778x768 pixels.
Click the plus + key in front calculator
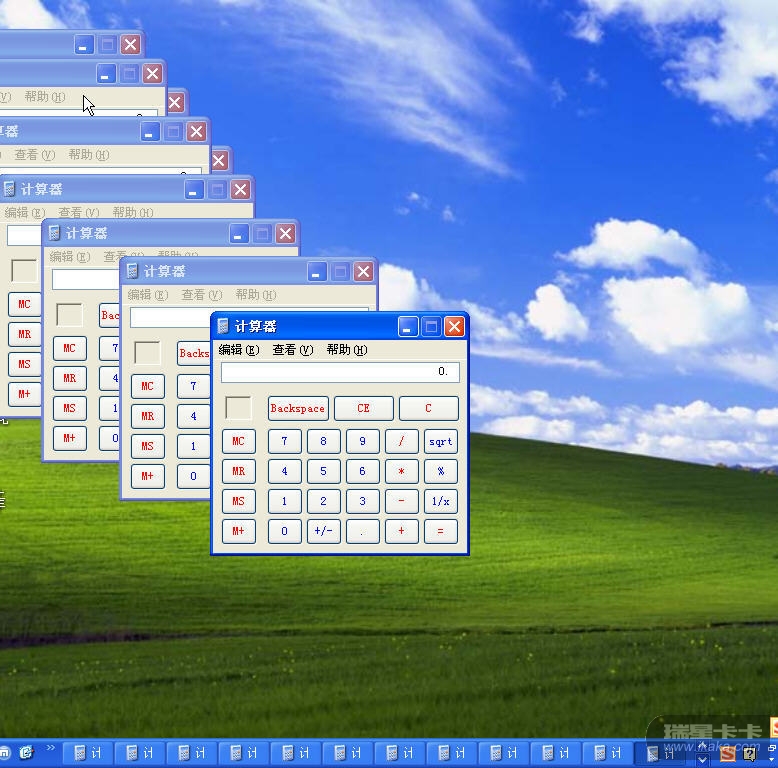[x=401, y=531]
